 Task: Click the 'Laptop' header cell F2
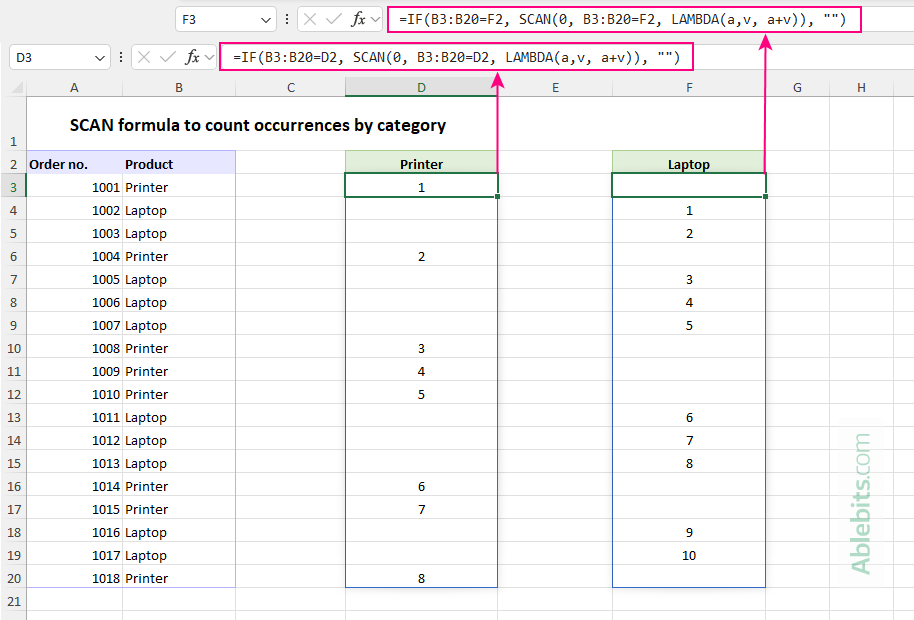(x=688, y=164)
